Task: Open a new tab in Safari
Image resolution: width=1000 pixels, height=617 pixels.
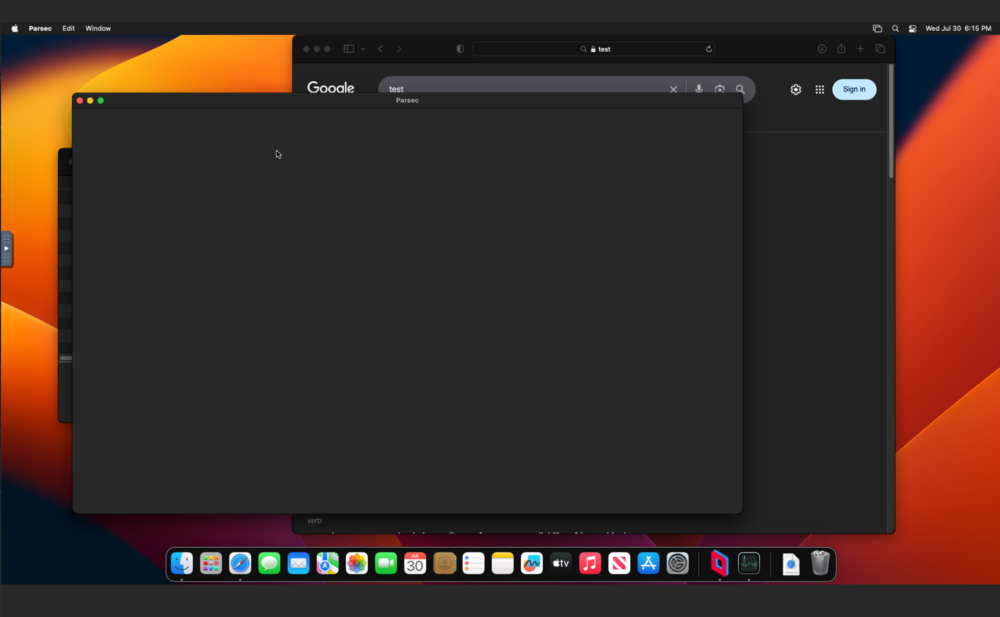Action: tap(860, 48)
